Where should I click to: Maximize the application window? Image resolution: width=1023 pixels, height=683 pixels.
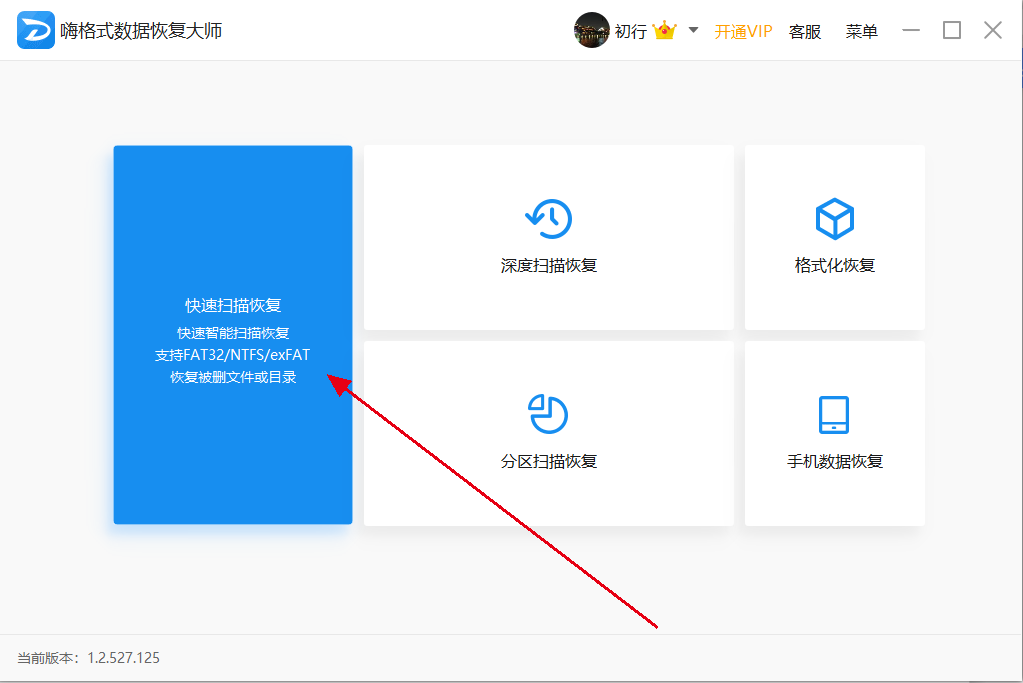(x=952, y=30)
